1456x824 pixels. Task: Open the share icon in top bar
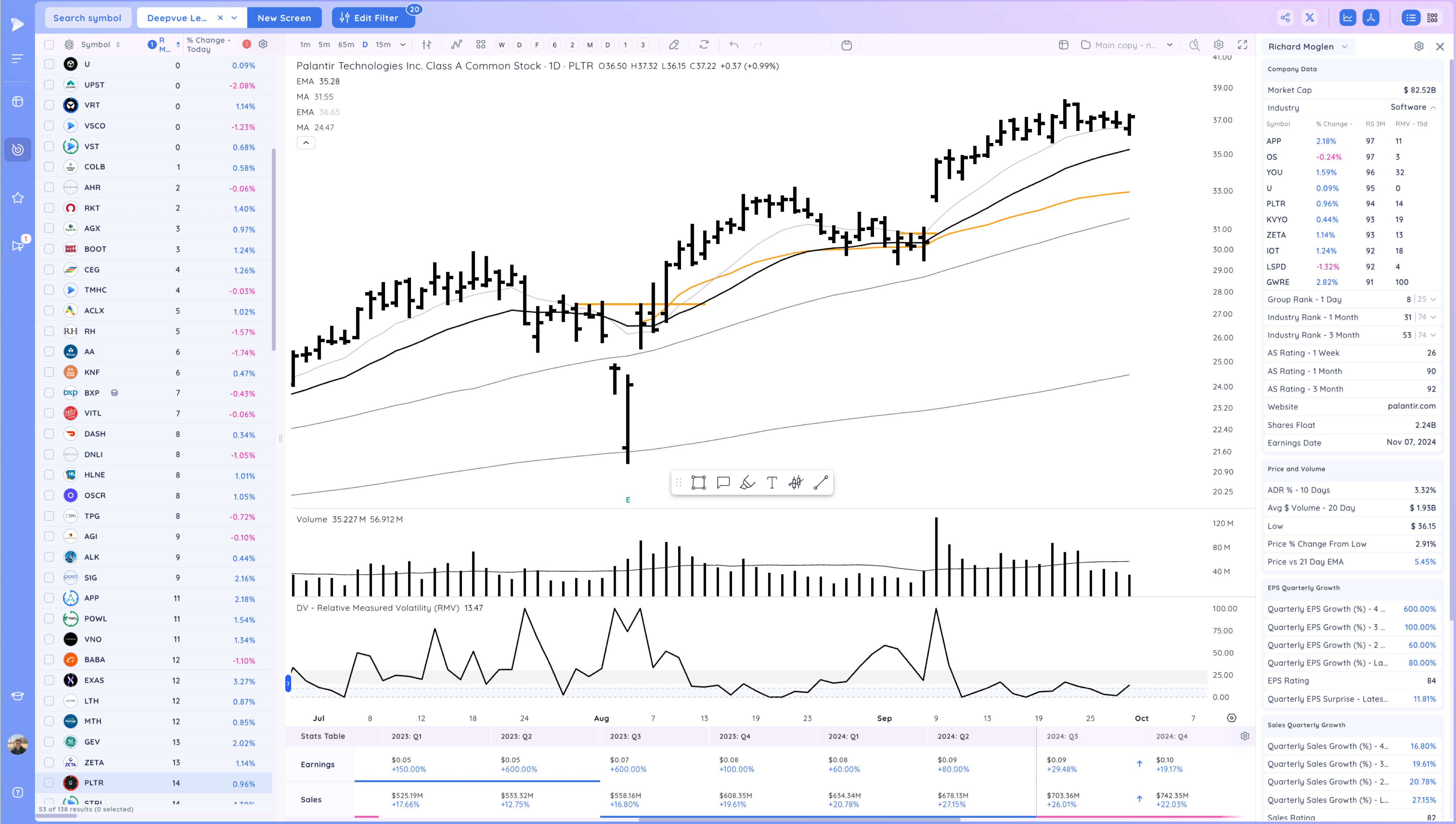(x=1285, y=17)
